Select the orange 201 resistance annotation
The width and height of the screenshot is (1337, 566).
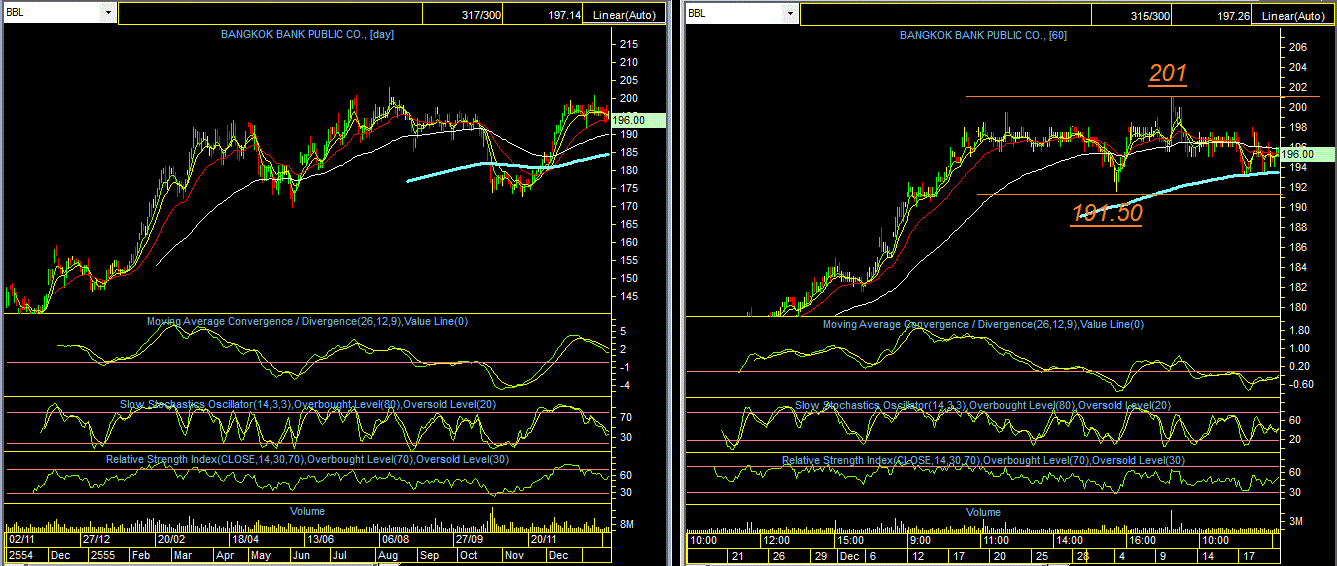1167,73
